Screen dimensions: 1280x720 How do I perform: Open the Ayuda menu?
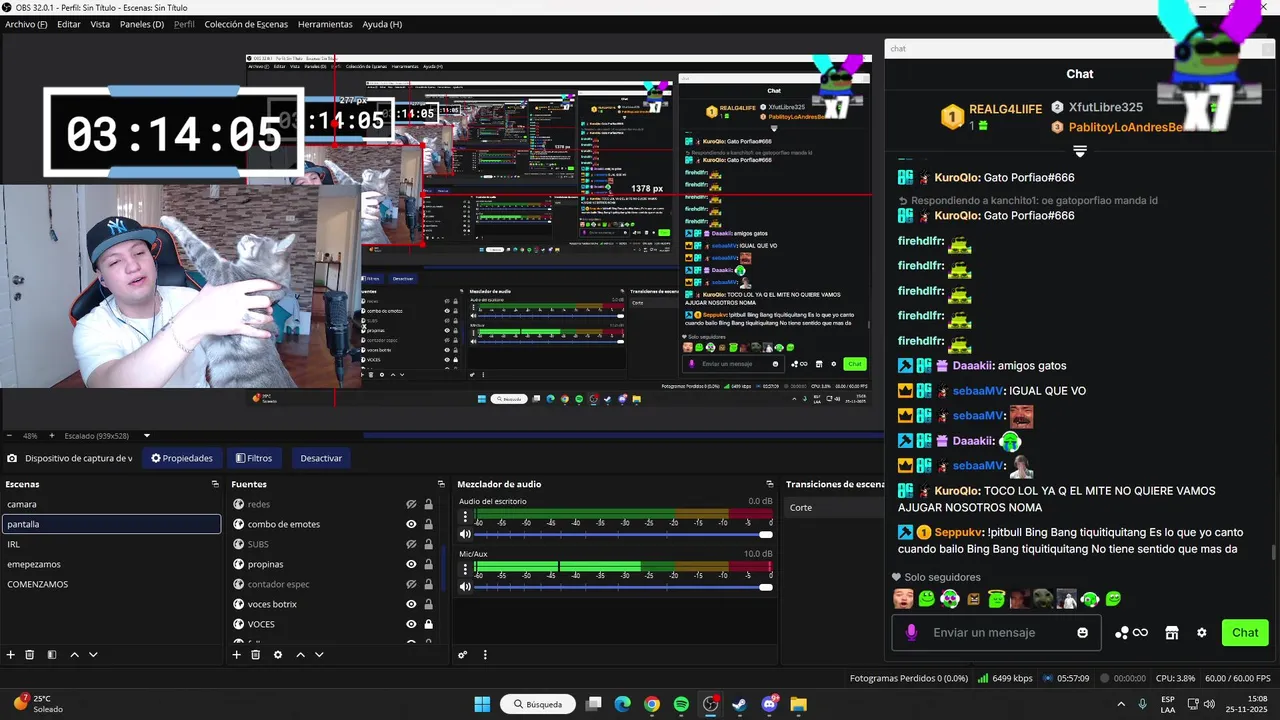[382, 24]
